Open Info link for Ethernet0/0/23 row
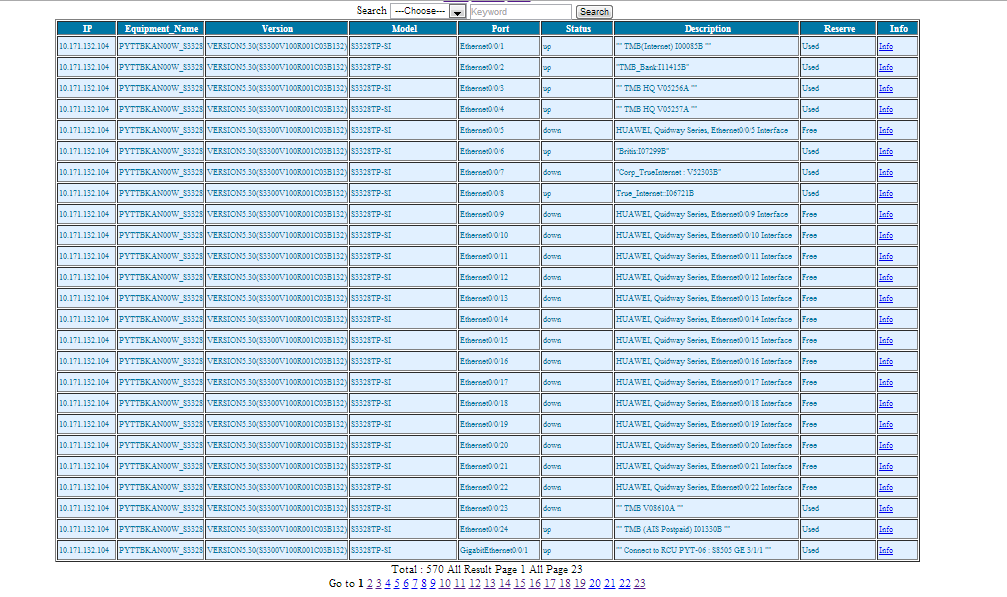Image resolution: width=1007 pixels, height=597 pixels. point(886,508)
